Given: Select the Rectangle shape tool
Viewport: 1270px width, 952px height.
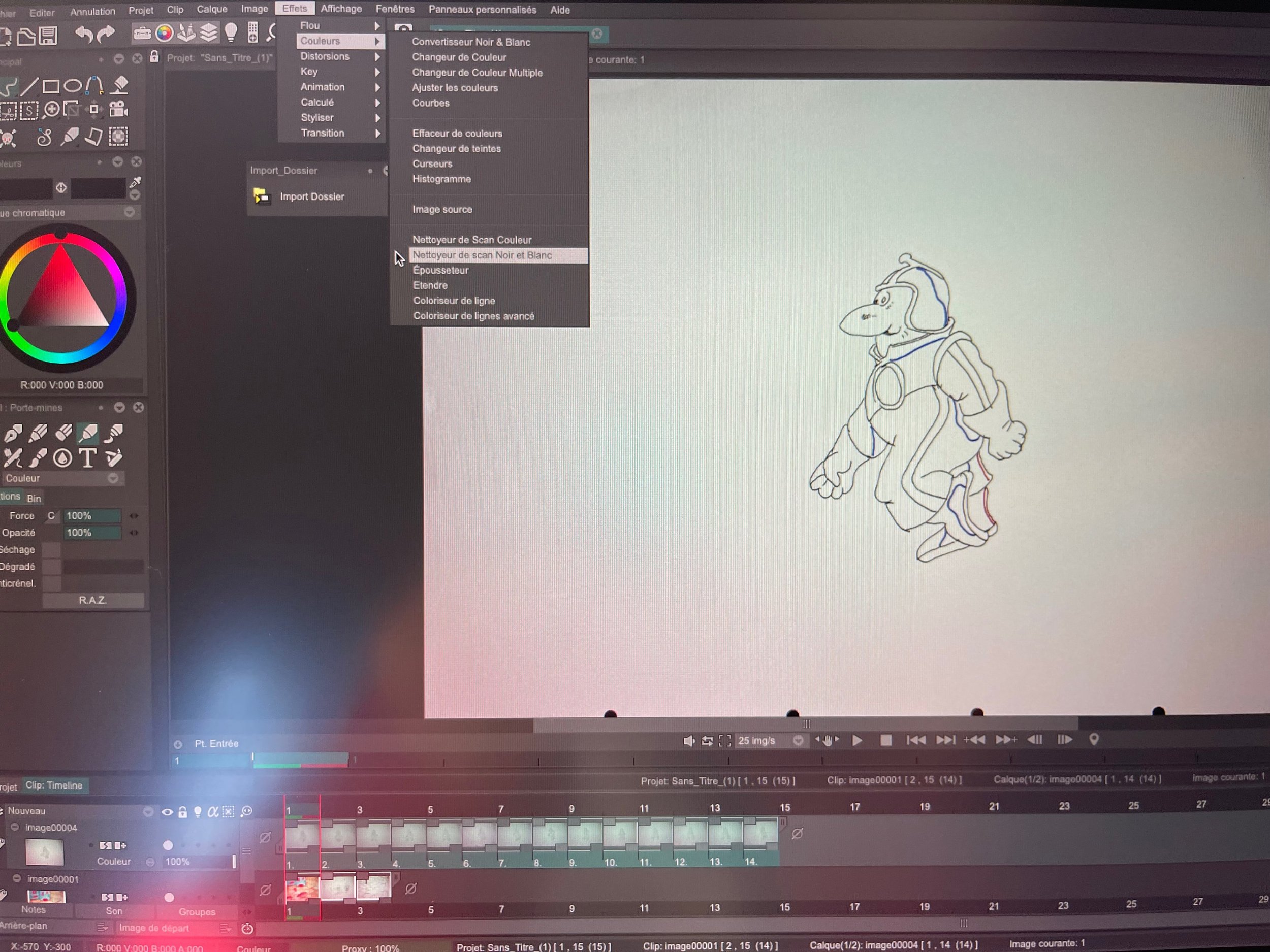Looking at the screenshot, I should 51,87.
